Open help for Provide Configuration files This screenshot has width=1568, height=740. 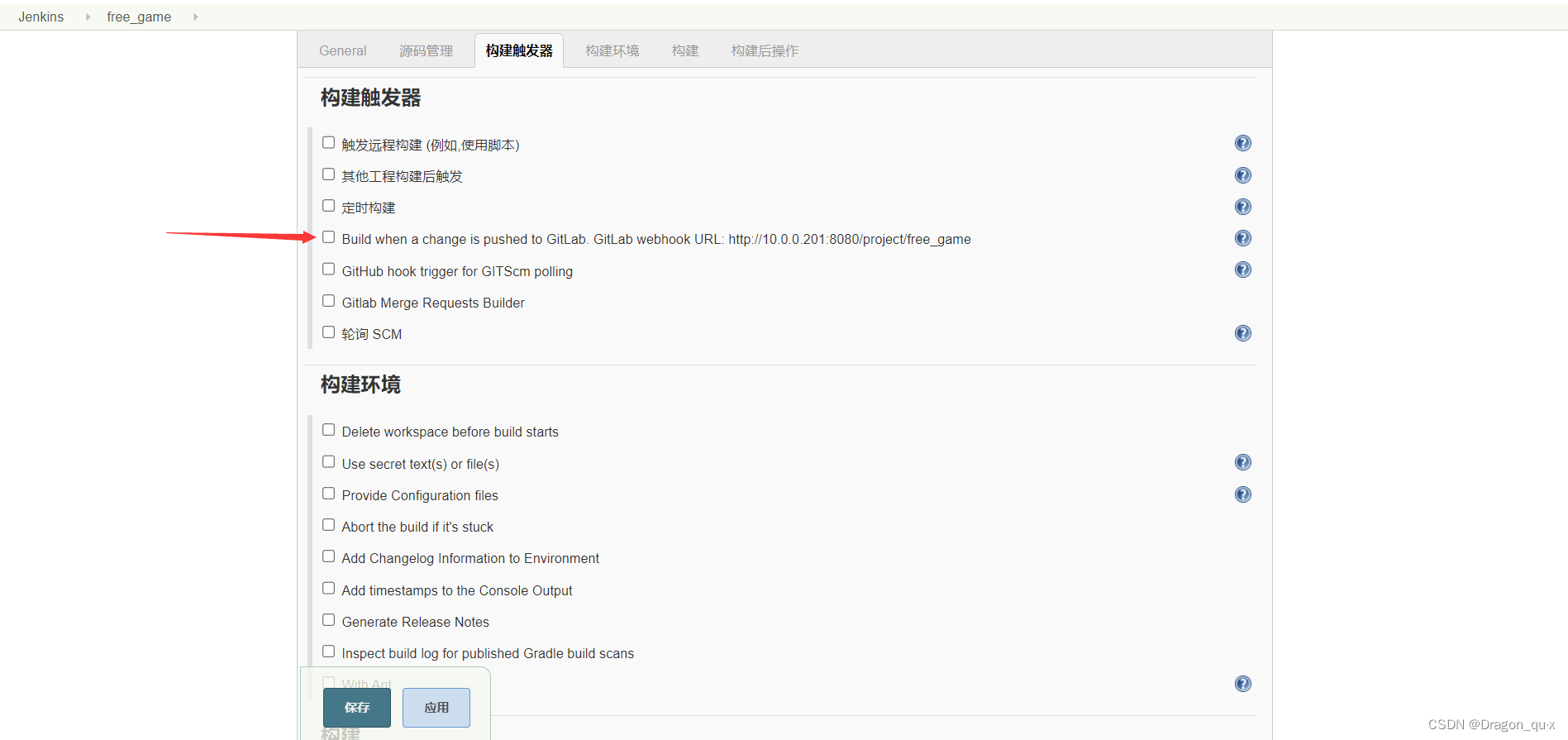pyautogui.click(x=1242, y=494)
